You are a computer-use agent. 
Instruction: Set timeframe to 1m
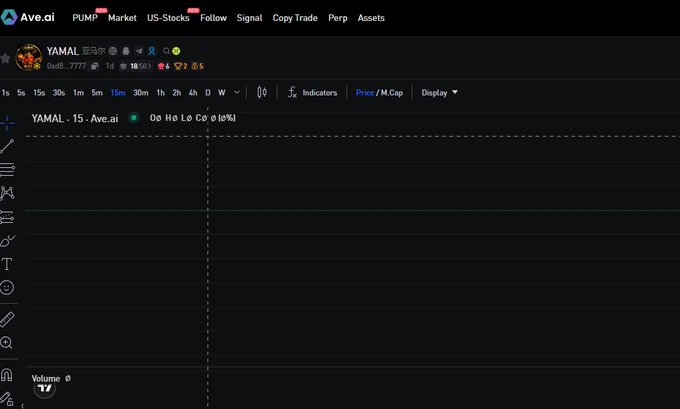click(x=78, y=93)
